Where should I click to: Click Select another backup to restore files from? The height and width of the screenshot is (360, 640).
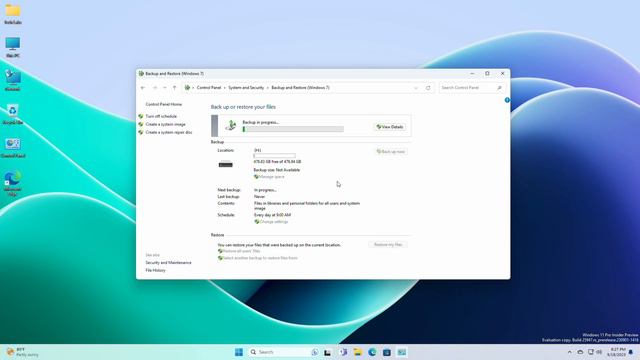pyautogui.click(x=260, y=258)
